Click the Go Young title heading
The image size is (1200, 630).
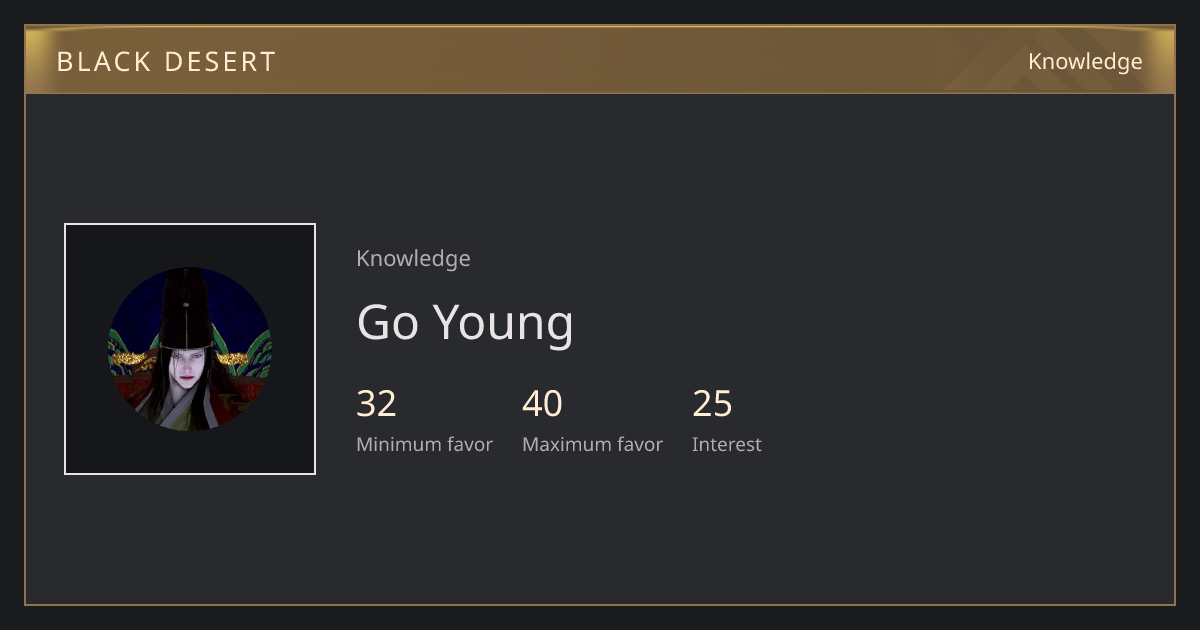point(465,322)
